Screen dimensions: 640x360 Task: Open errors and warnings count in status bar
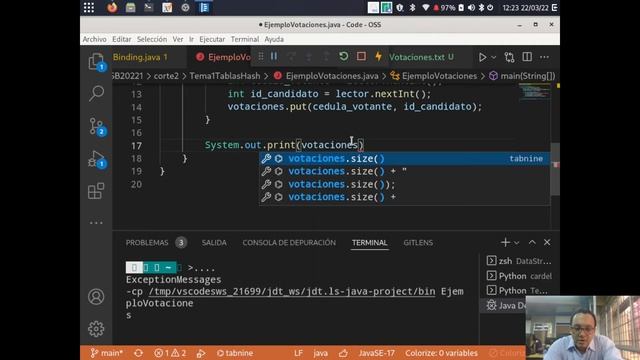[170, 353]
